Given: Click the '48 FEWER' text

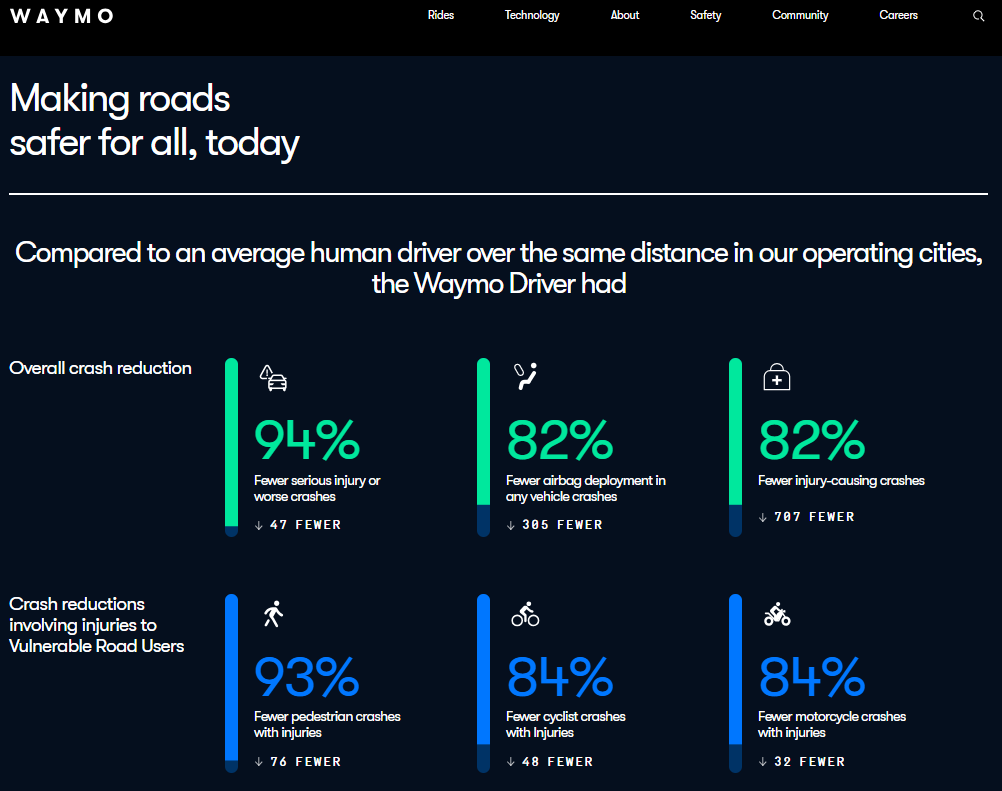Looking at the screenshot, I should pyautogui.click(x=557, y=762).
